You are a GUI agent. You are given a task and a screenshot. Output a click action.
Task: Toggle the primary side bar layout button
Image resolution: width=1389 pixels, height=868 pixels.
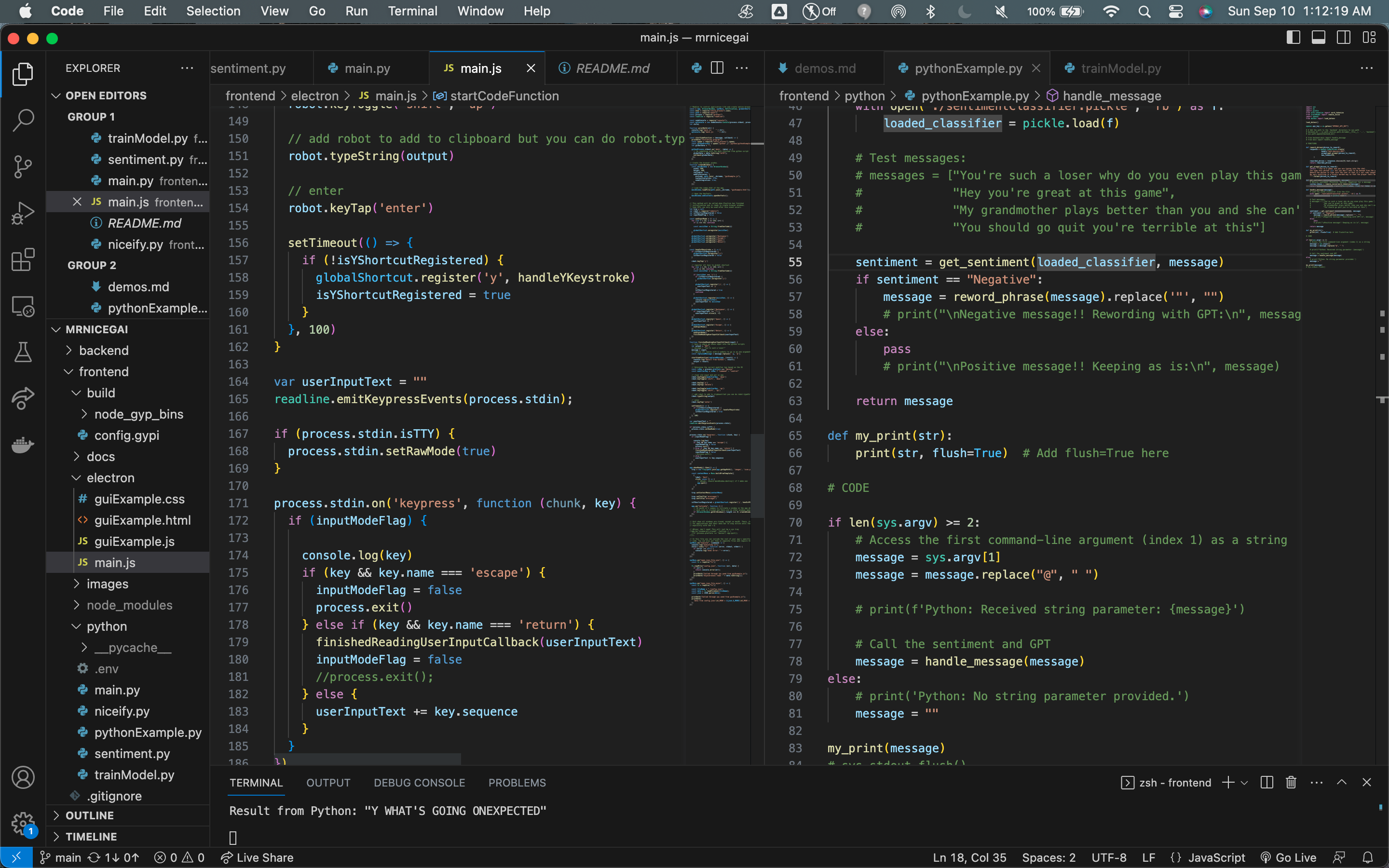(x=1293, y=38)
